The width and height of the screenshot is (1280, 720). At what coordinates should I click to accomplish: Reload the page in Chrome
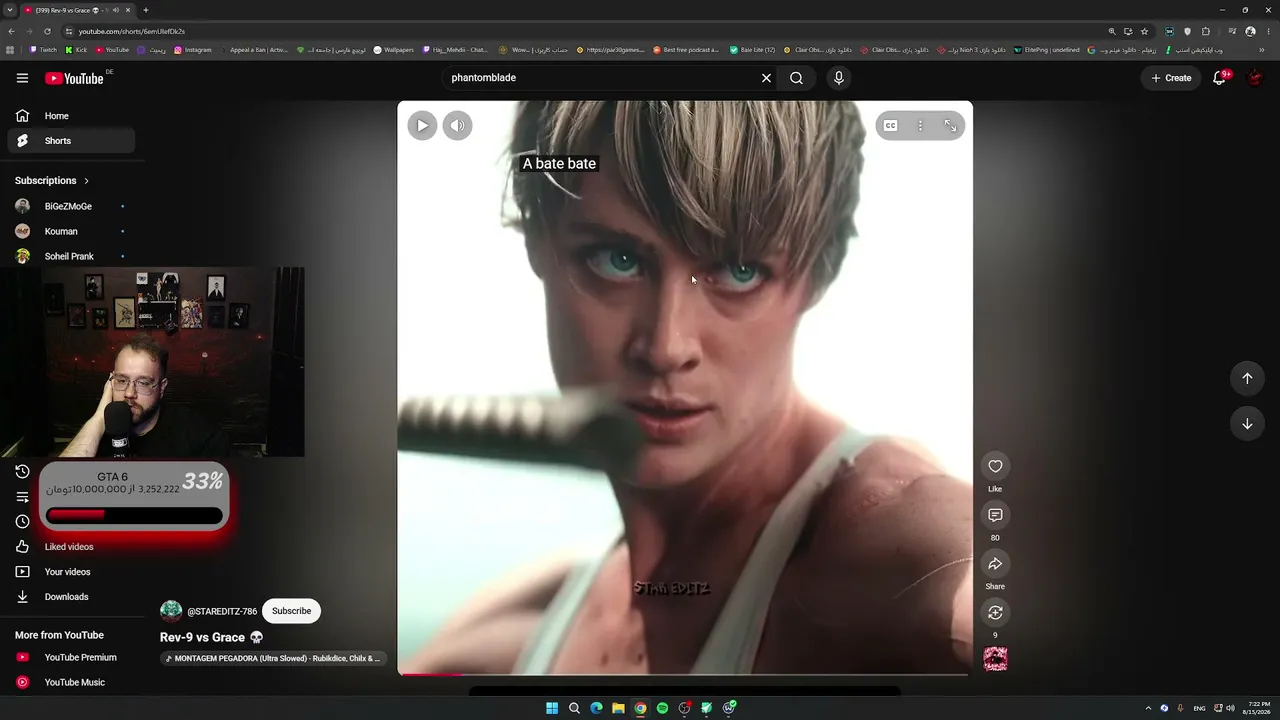(x=47, y=31)
